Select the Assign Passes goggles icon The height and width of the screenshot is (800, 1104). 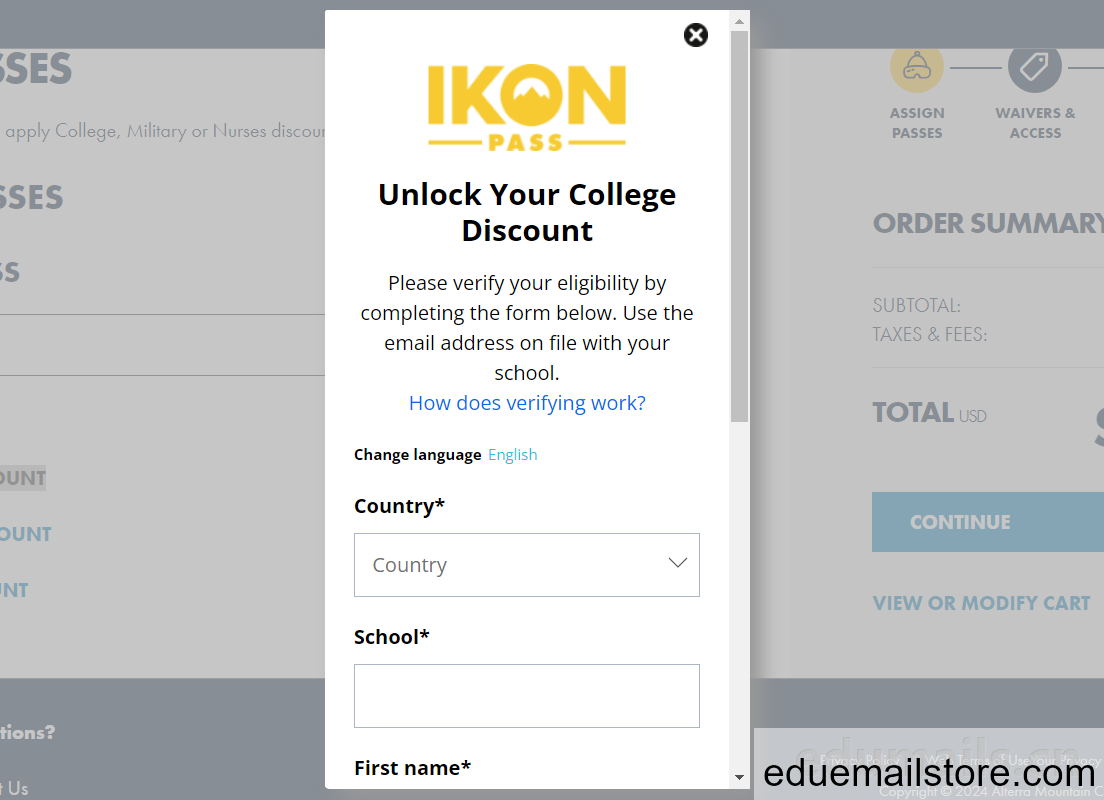coord(917,67)
